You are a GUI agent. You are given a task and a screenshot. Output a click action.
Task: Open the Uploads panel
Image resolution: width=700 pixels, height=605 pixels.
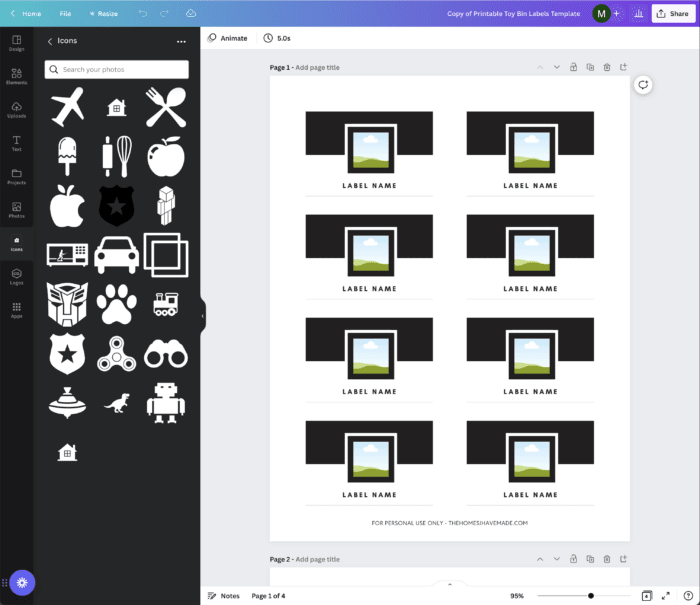[x=16, y=109]
